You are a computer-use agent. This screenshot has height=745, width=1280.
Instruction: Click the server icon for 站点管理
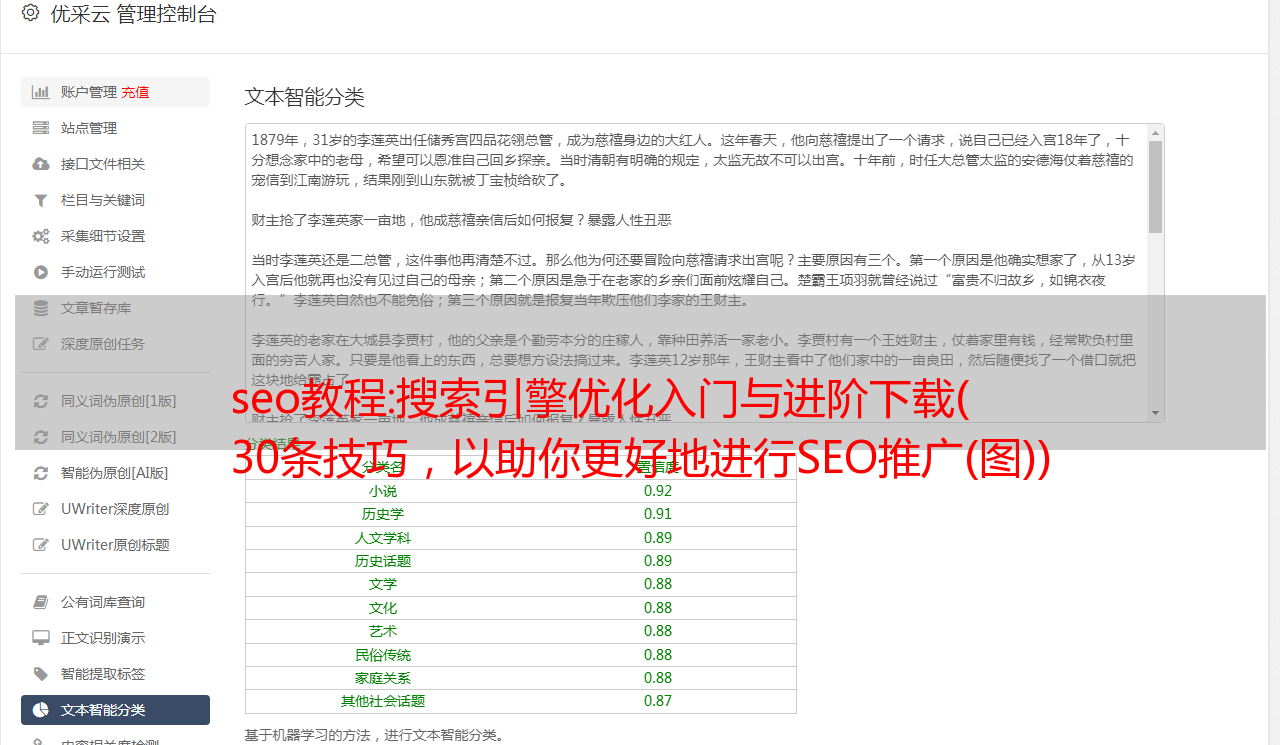tap(41, 128)
